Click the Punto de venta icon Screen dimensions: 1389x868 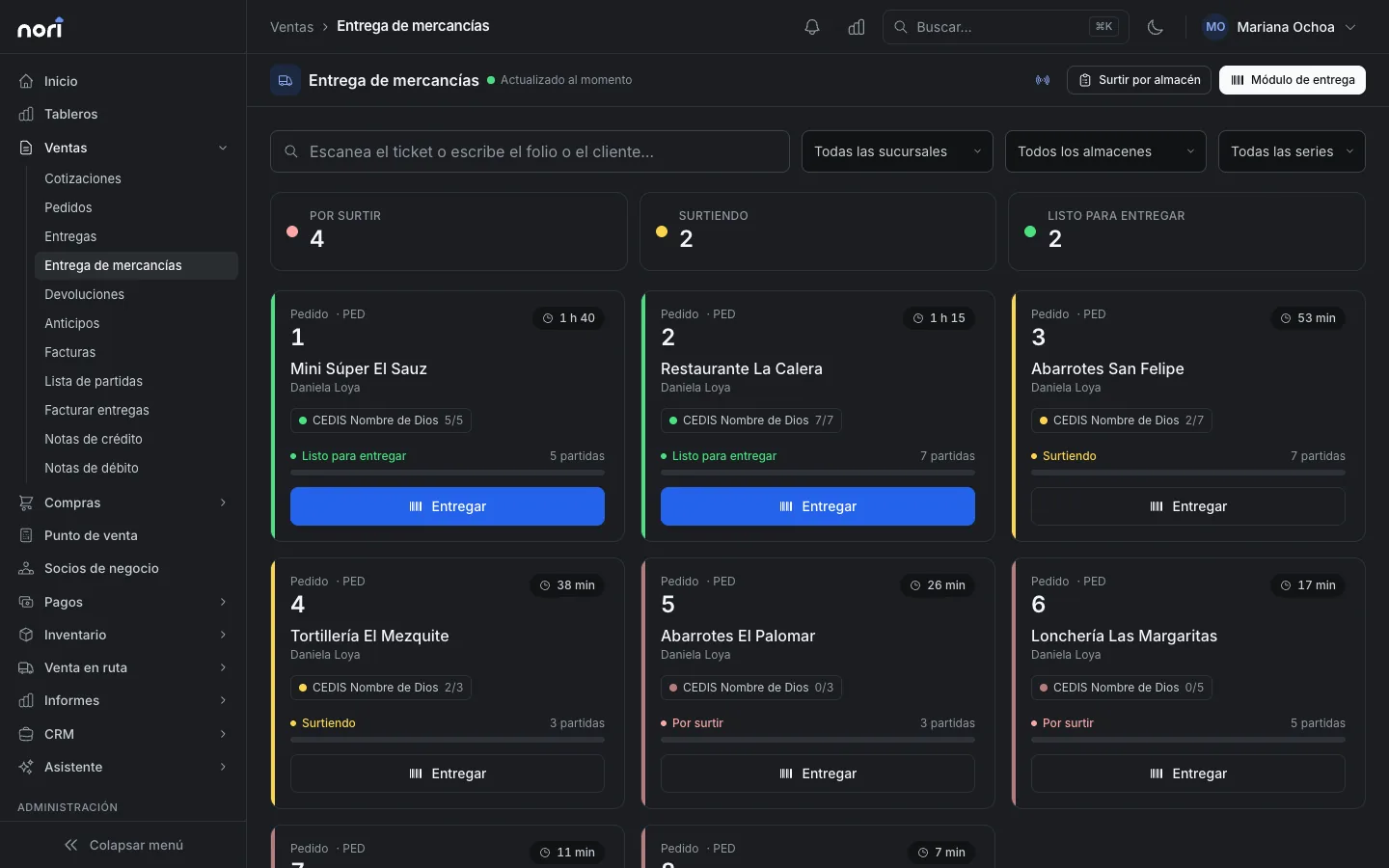click(x=26, y=535)
